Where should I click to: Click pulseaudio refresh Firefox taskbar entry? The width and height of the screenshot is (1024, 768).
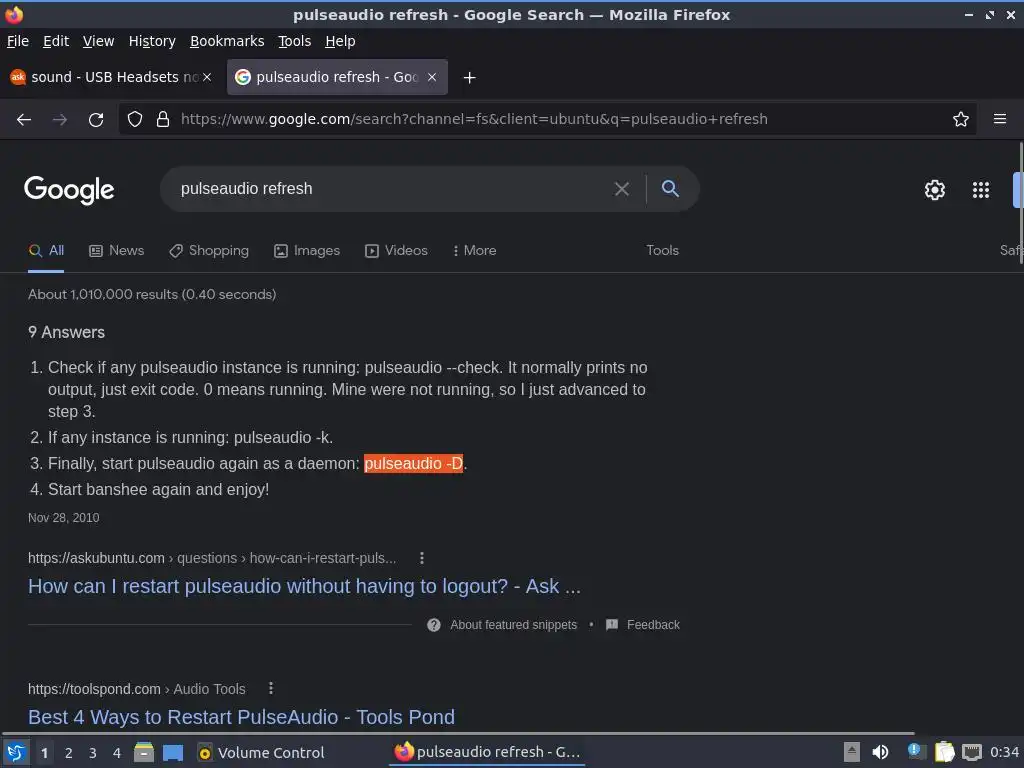[x=487, y=752]
